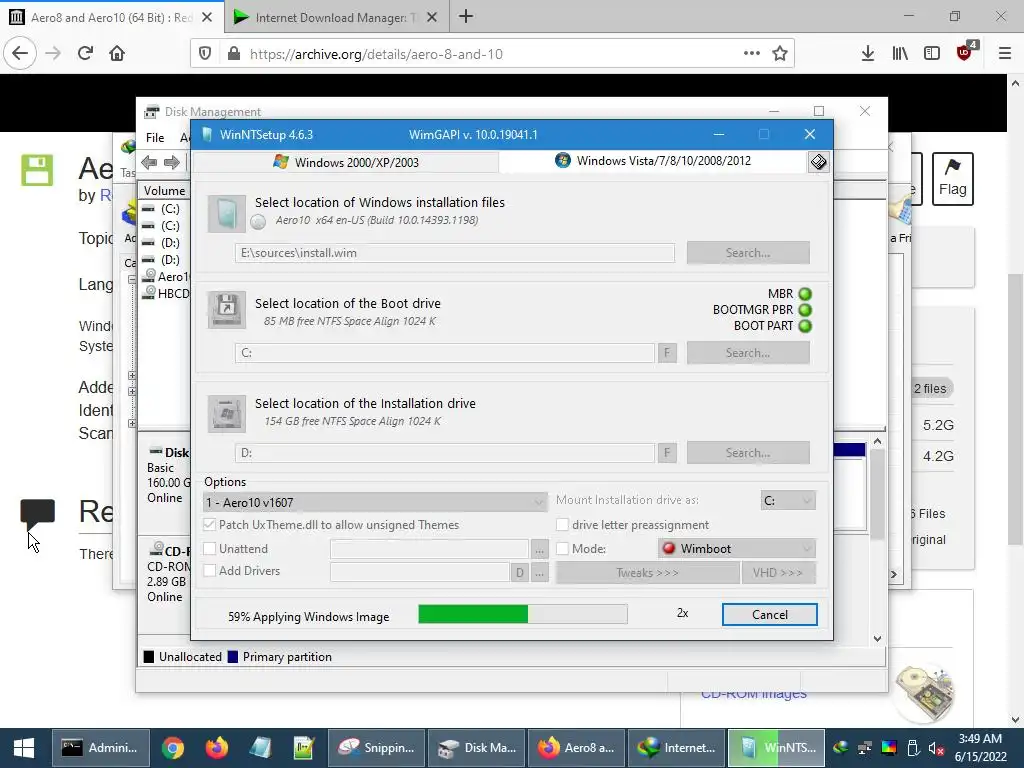Click the Applying Windows Image progress bar
This screenshot has height=768, width=1024.
(522, 614)
